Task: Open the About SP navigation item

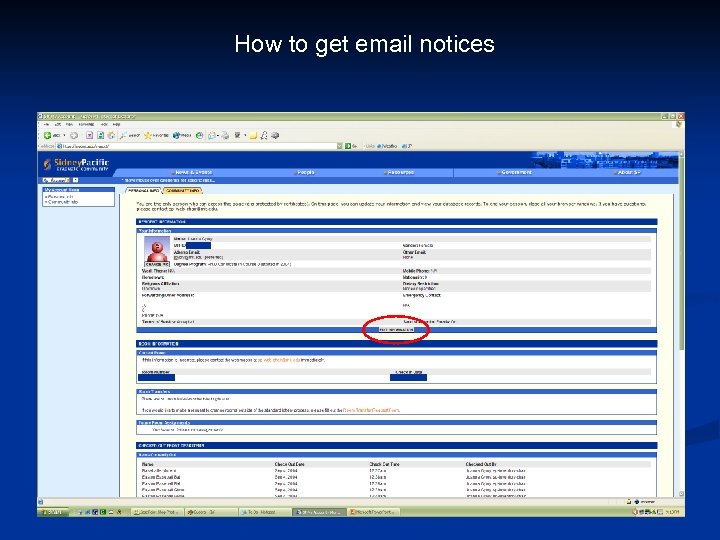Action: [627, 173]
